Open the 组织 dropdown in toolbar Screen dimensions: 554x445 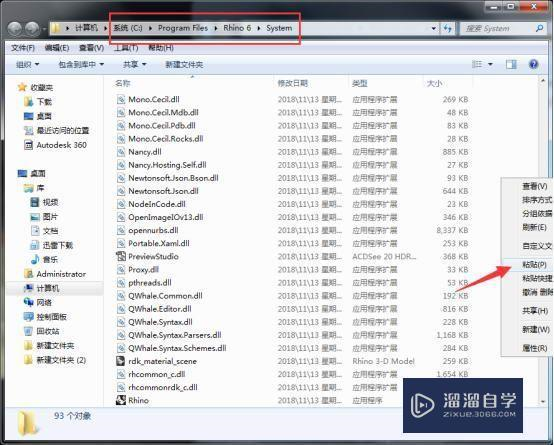[28, 64]
